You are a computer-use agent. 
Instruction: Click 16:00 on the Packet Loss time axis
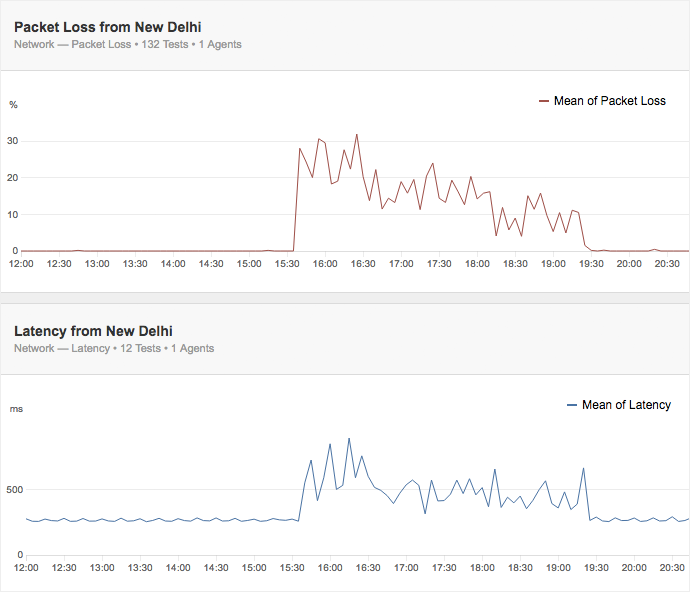point(325,264)
